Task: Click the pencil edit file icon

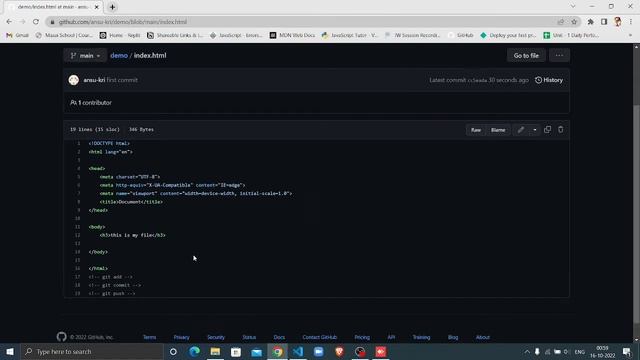Action: click(521, 130)
